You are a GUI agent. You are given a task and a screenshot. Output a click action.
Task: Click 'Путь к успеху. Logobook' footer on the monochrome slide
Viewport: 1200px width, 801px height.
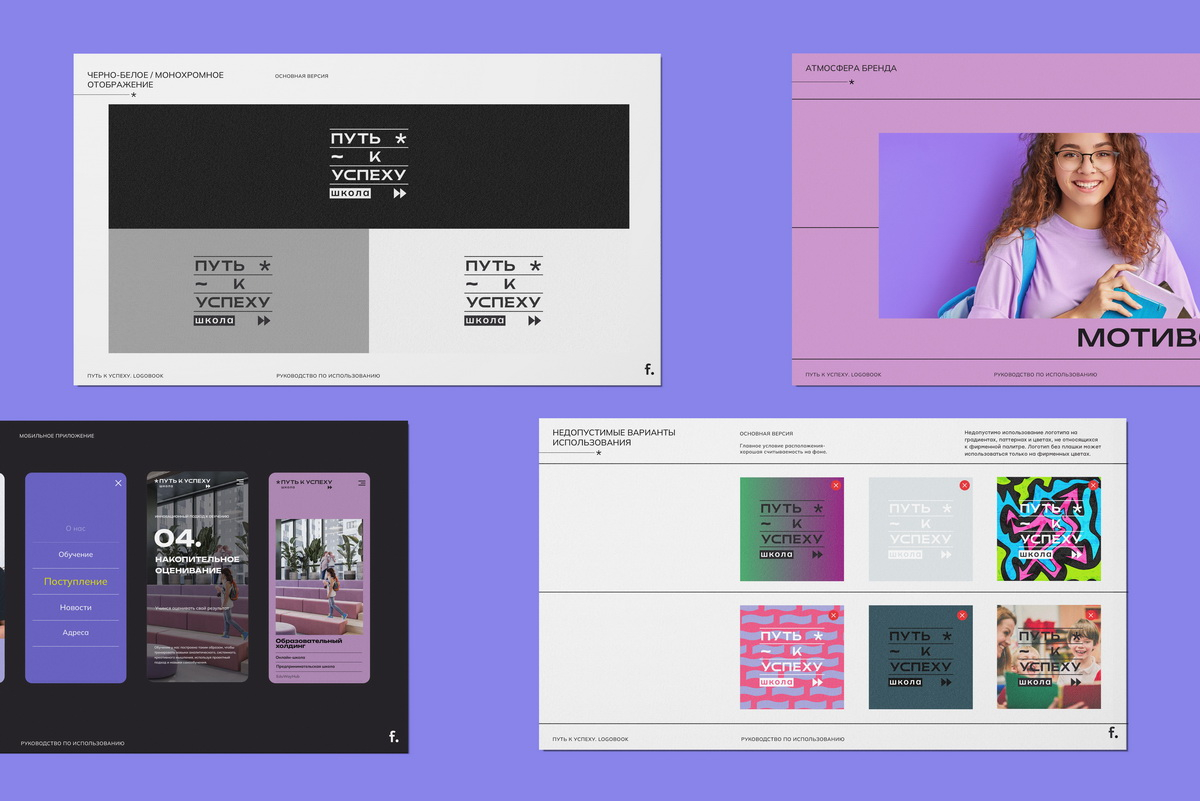click(x=125, y=376)
